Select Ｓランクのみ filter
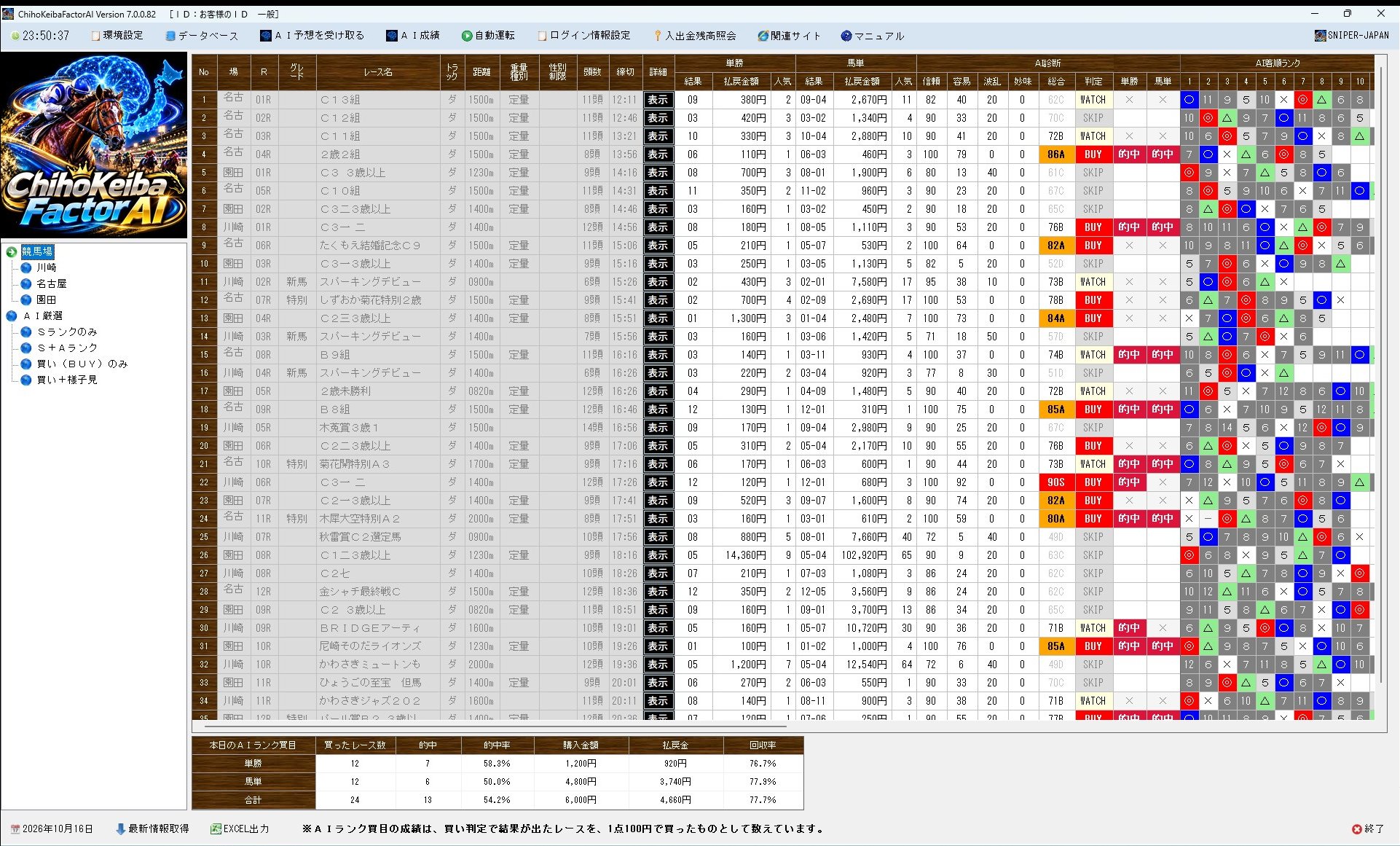 [67, 332]
